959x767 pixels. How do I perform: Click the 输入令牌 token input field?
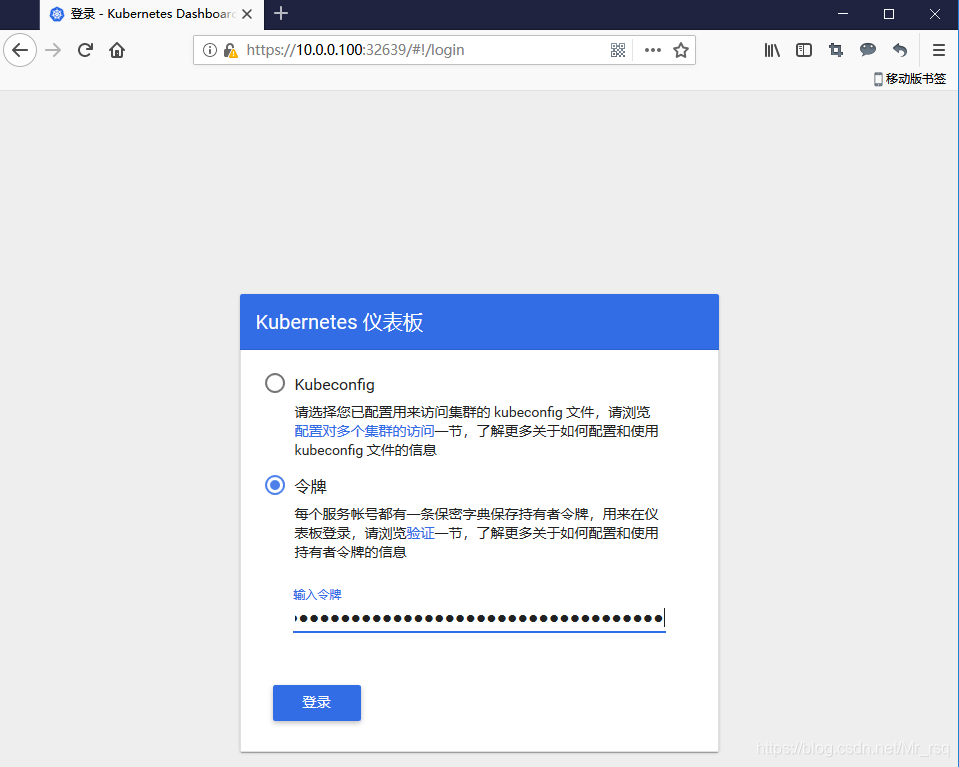pos(478,617)
